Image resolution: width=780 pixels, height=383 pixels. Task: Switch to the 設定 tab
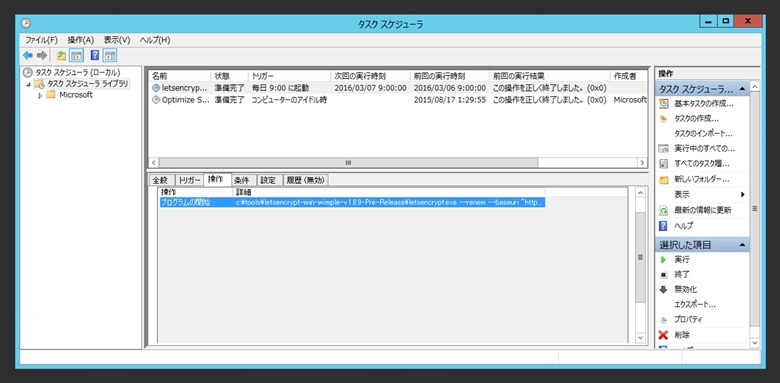click(x=269, y=180)
